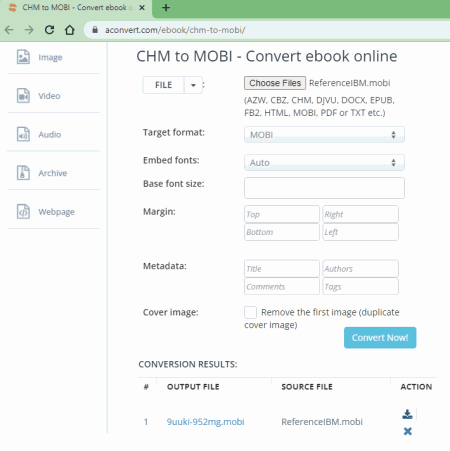Go to browser home page
The height and width of the screenshot is (451, 450).
tap(69, 30)
